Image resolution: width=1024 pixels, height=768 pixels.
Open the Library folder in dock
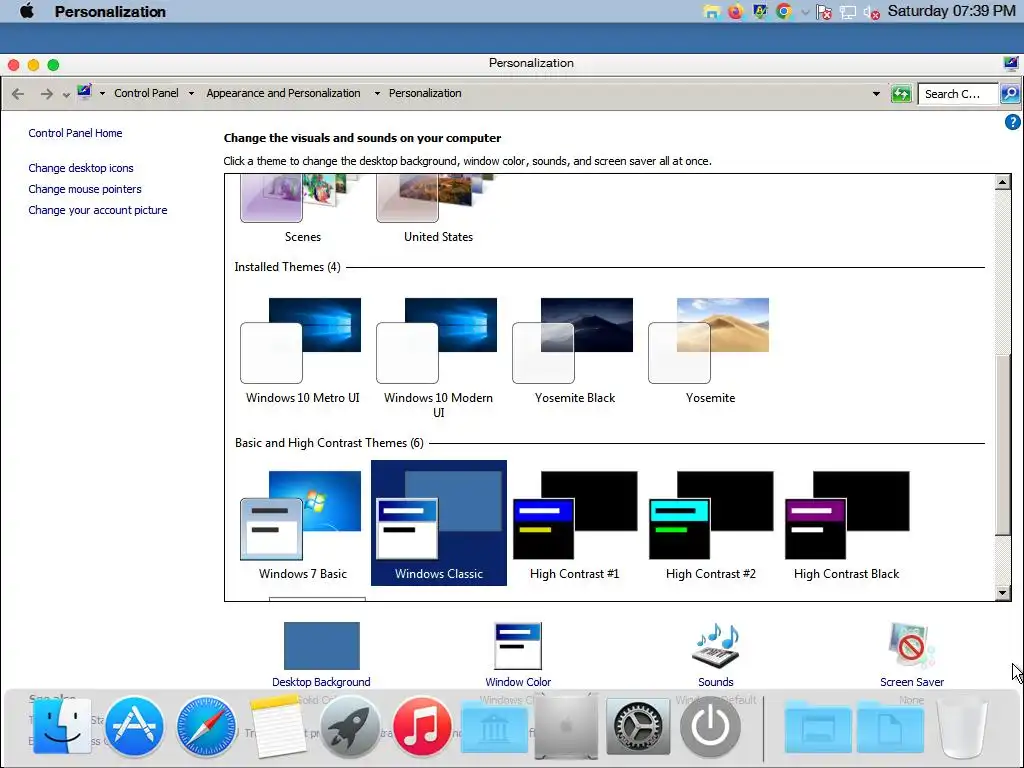494,728
